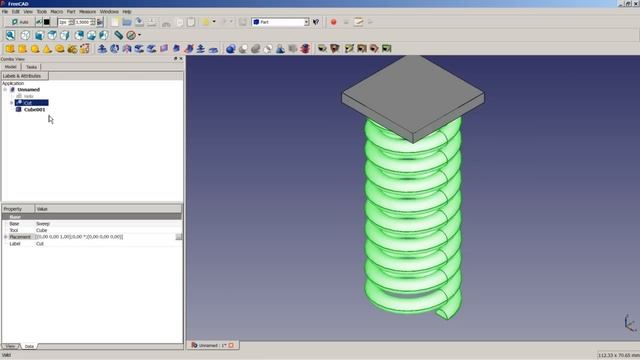Switch to the Tasks tab
This screenshot has width=640, height=360.
[x=31, y=67]
